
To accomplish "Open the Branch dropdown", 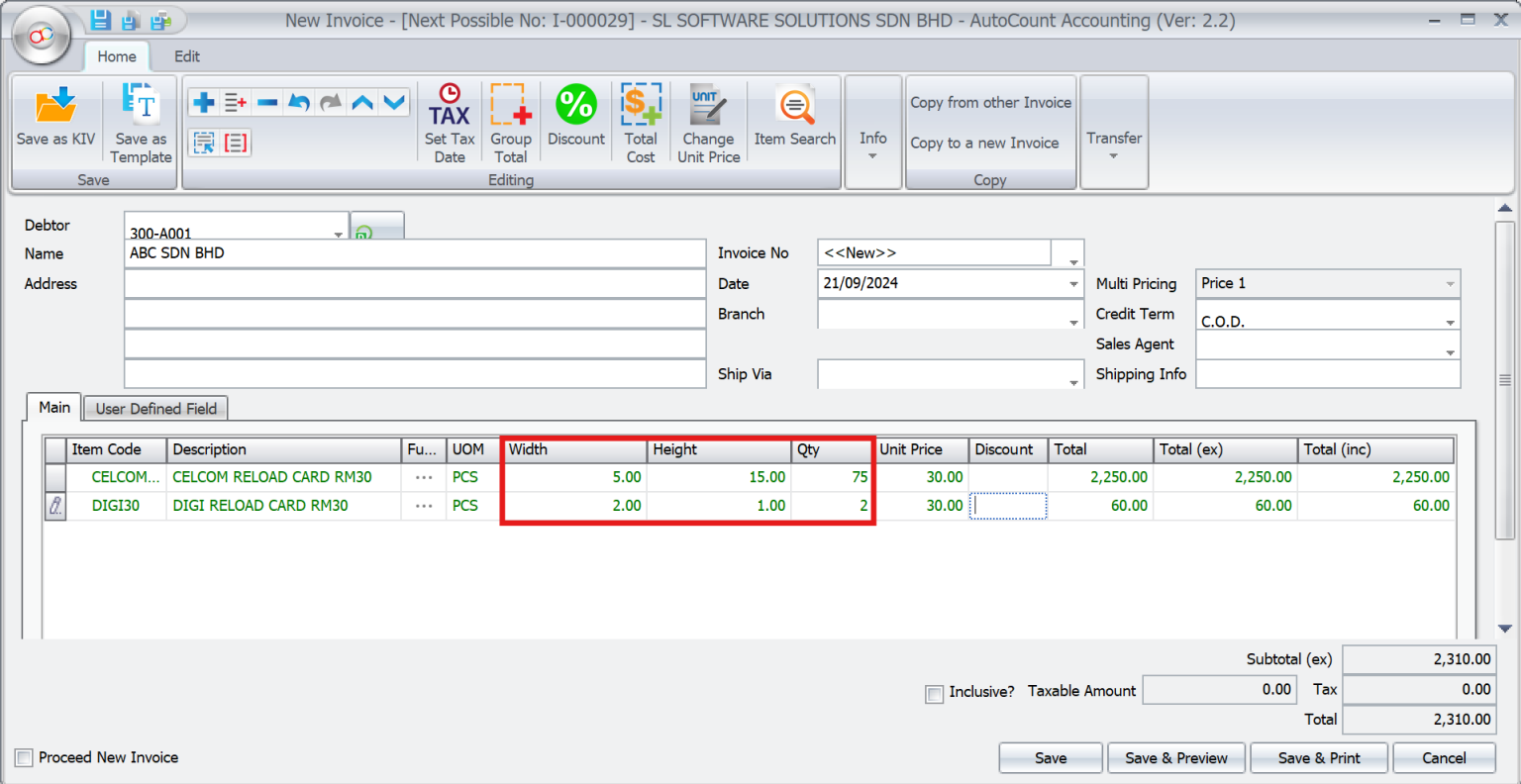I will click(x=1073, y=322).
